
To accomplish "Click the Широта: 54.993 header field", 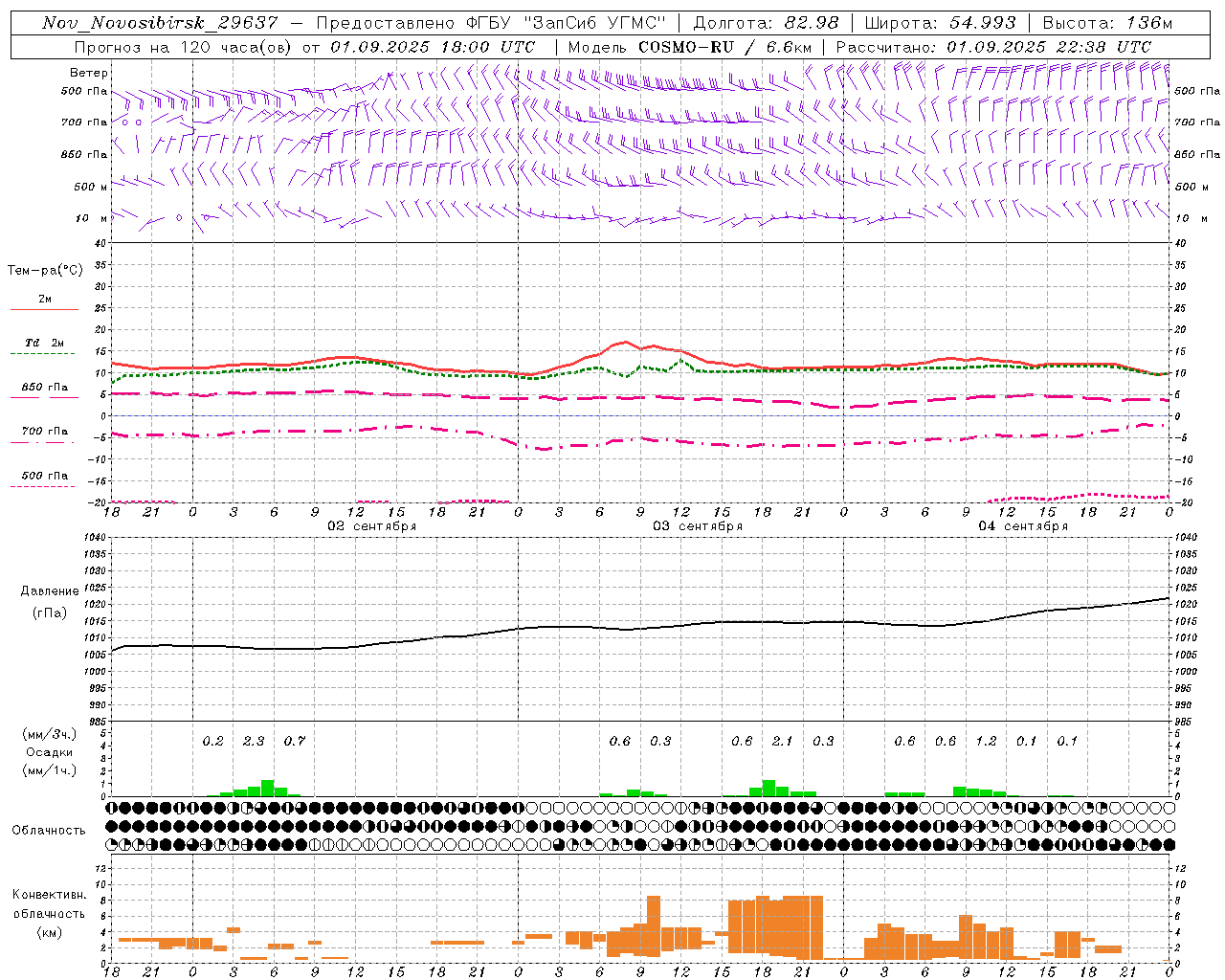I will click(x=940, y=23).
